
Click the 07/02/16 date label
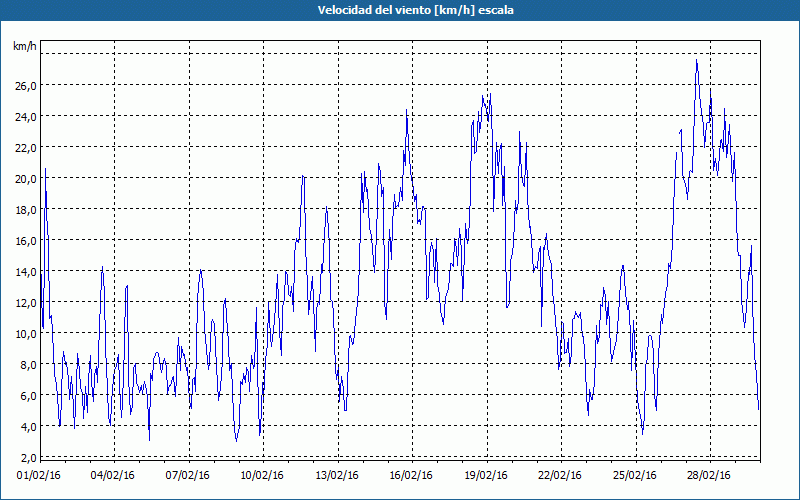coord(188,476)
